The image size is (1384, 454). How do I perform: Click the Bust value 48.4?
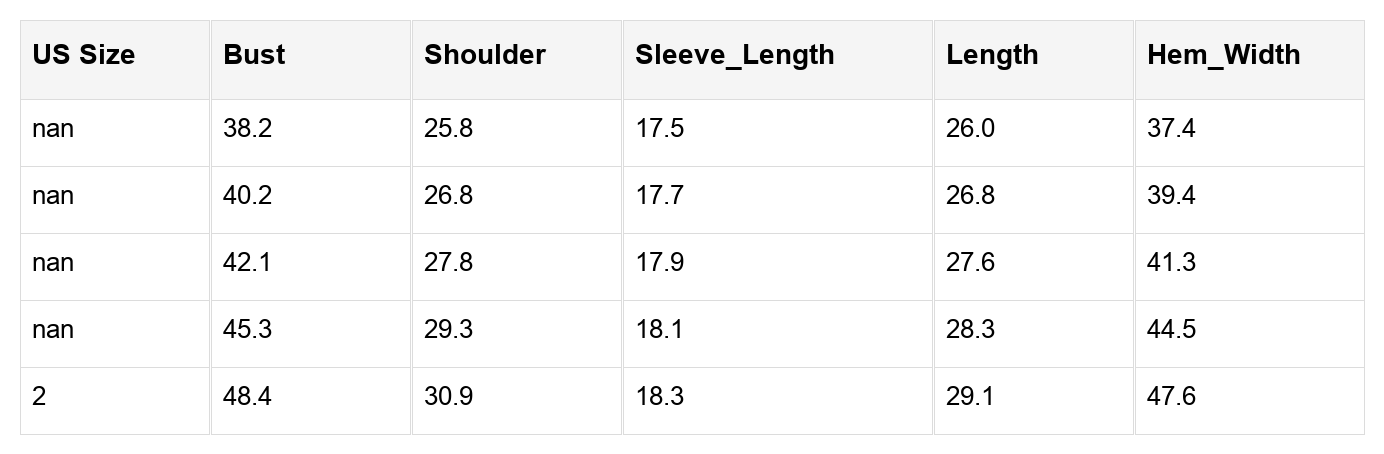(247, 397)
